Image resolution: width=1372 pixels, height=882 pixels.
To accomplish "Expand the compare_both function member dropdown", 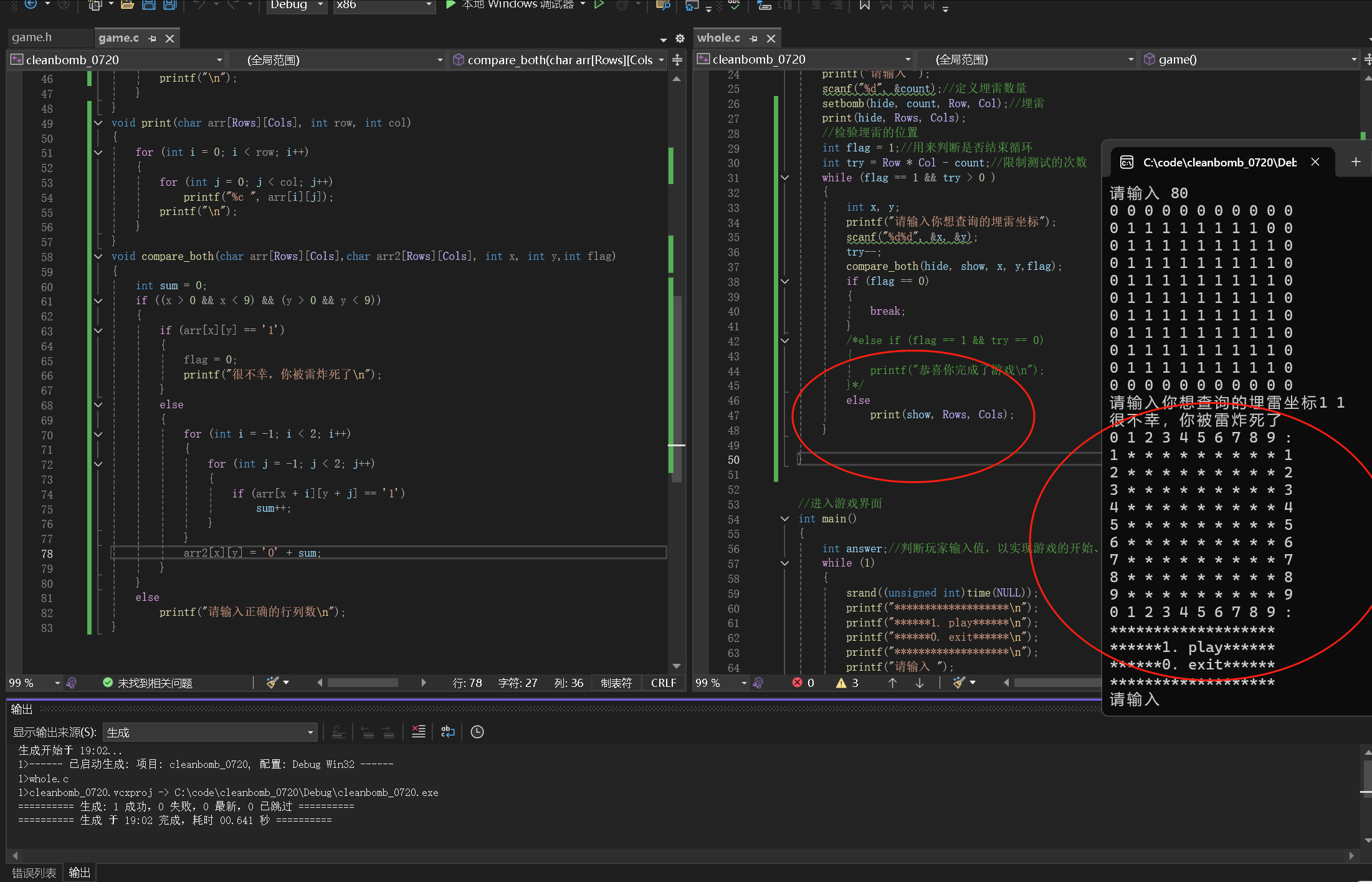I will 661,60.
